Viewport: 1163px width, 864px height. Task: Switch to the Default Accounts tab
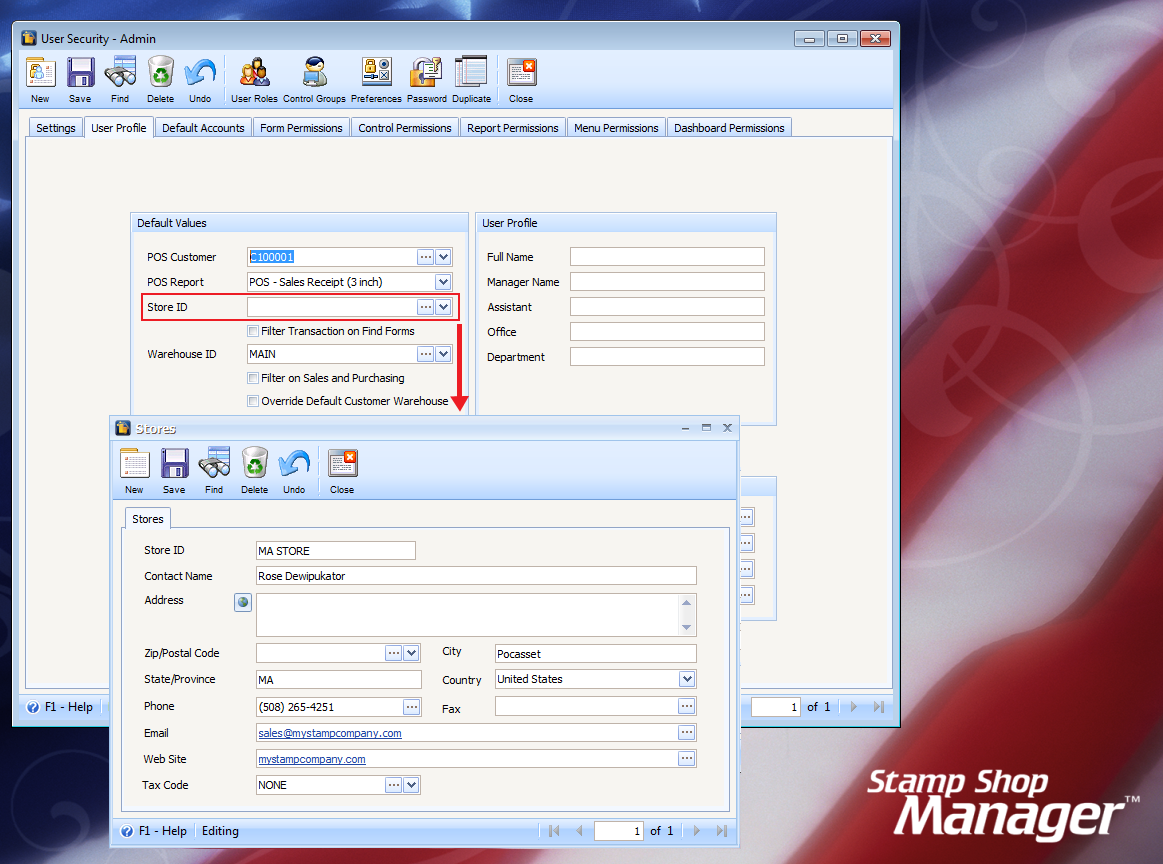tap(203, 128)
